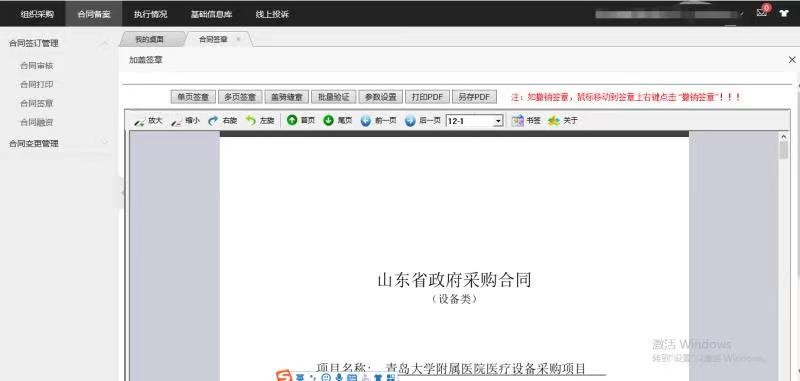
Task: Click the 单页签章 button
Action: pos(193,97)
